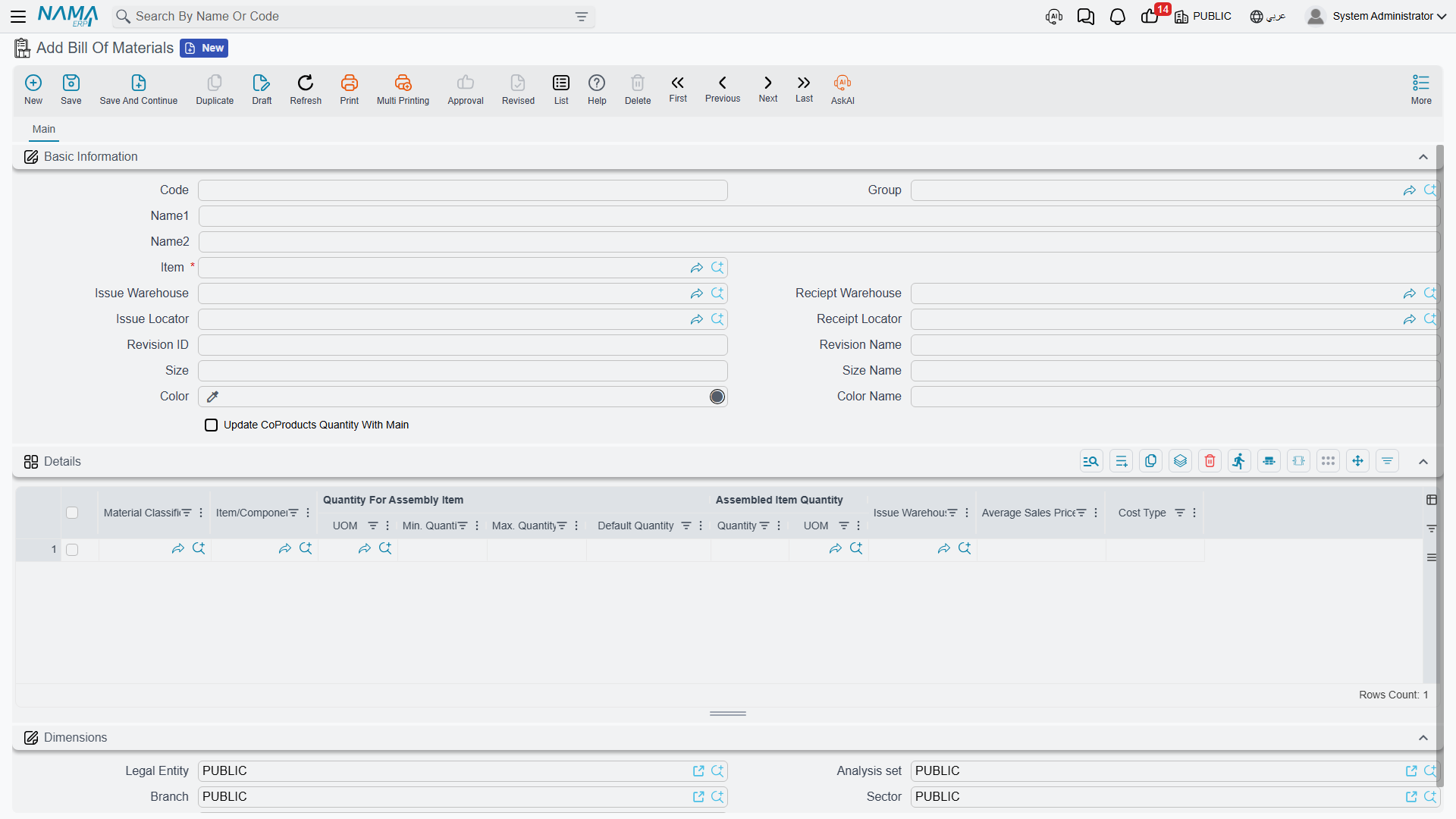Click the New record toolbar icon
The image size is (1456, 819).
[x=33, y=89]
